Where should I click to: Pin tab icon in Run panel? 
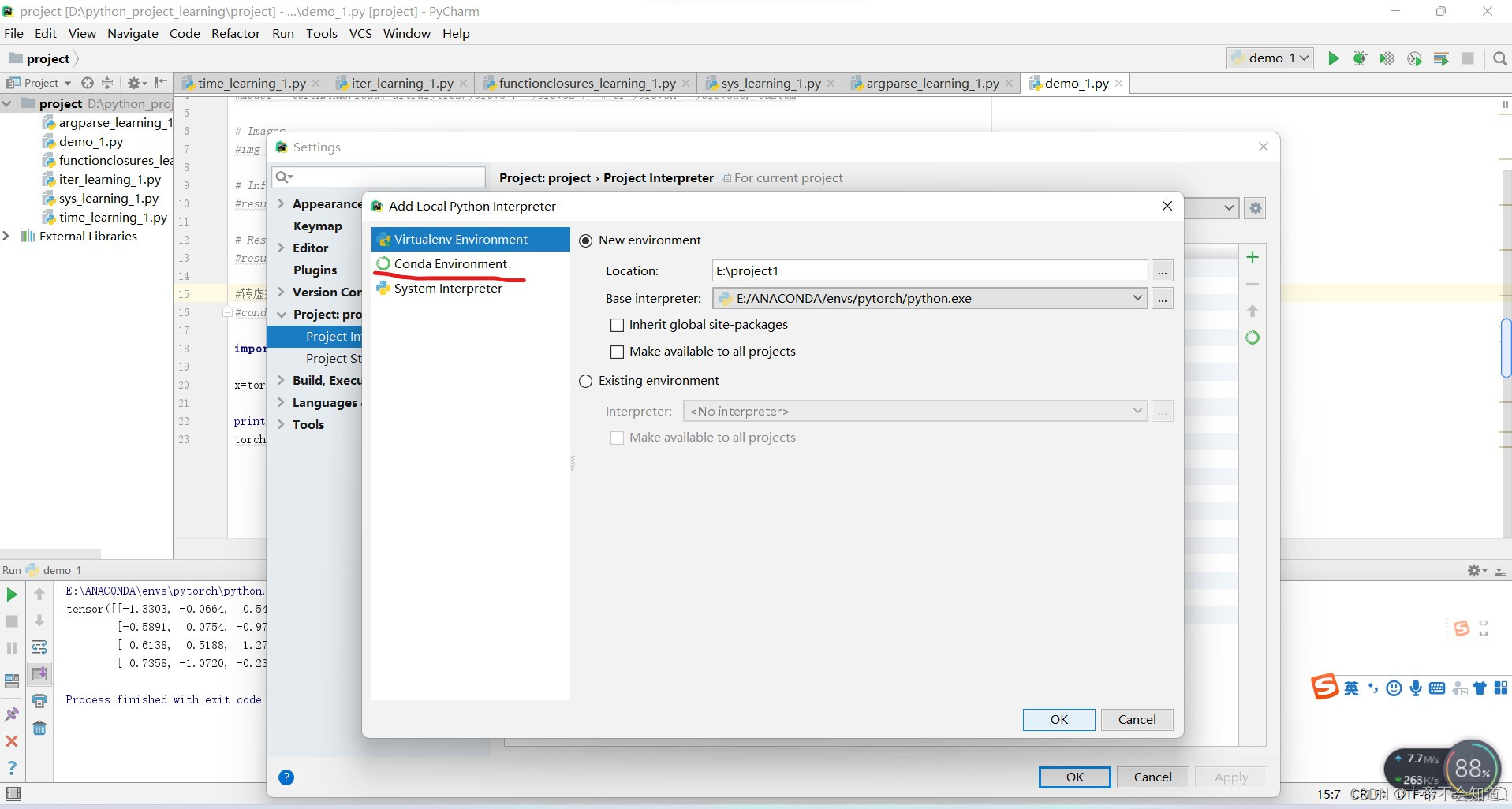point(12,714)
